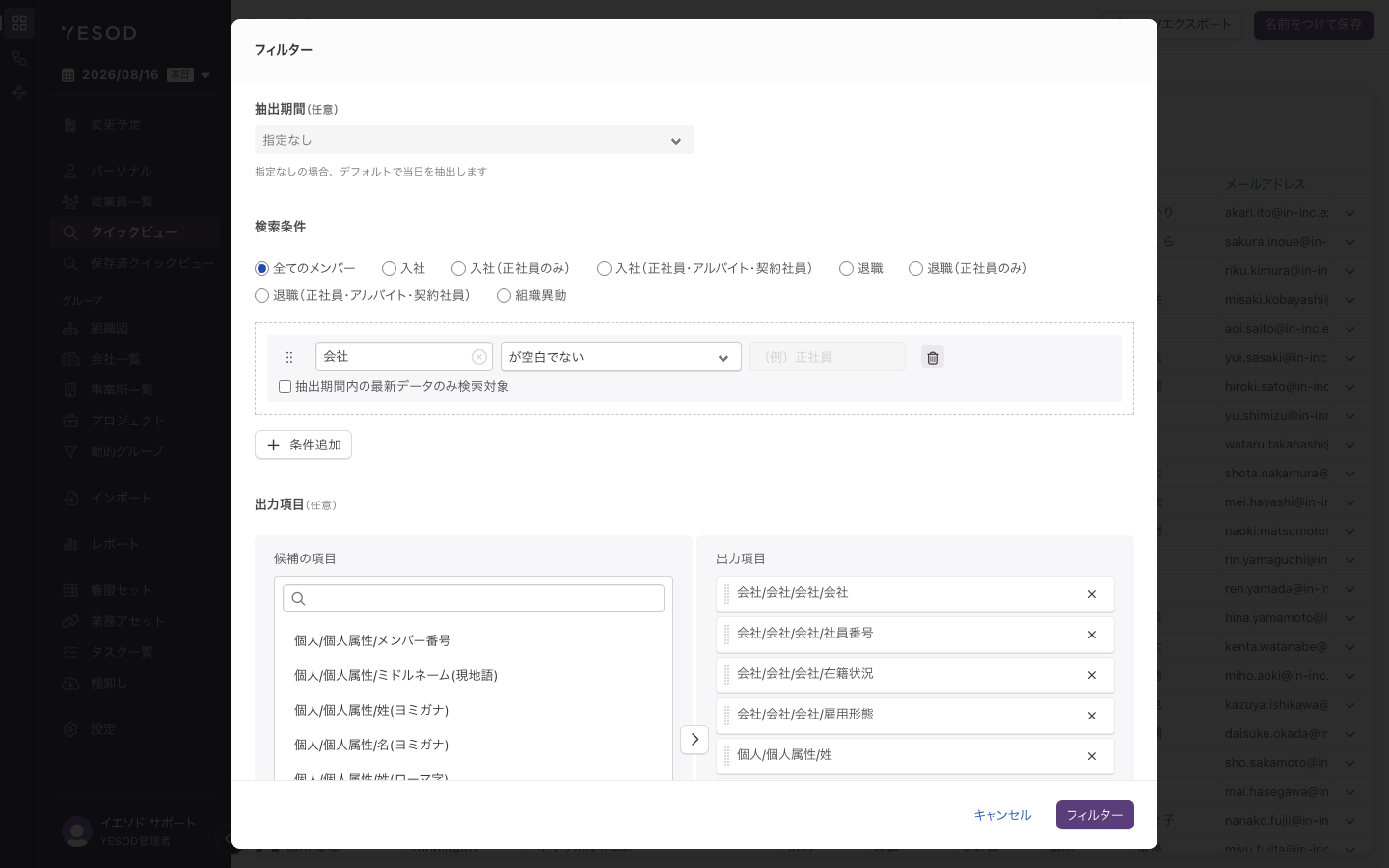
Task: Select 退職(正社員のみ) radio option
Action: [x=915, y=268]
